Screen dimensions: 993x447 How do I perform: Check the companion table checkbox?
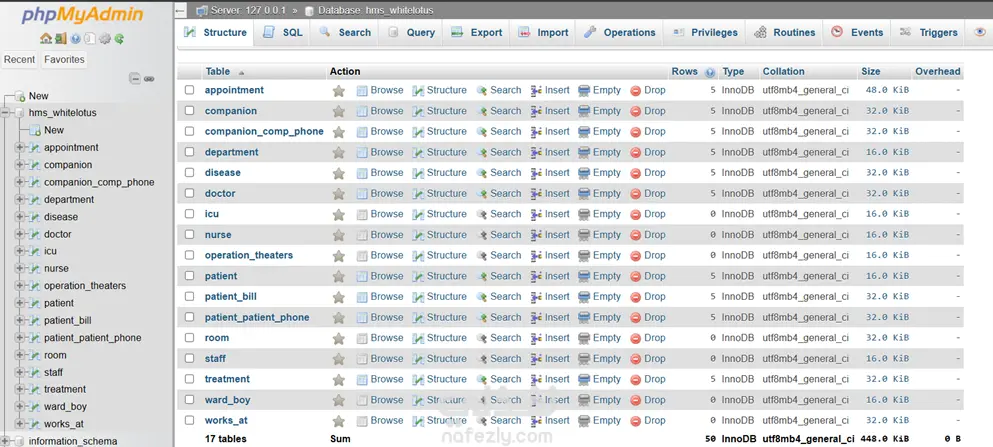click(189, 111)
